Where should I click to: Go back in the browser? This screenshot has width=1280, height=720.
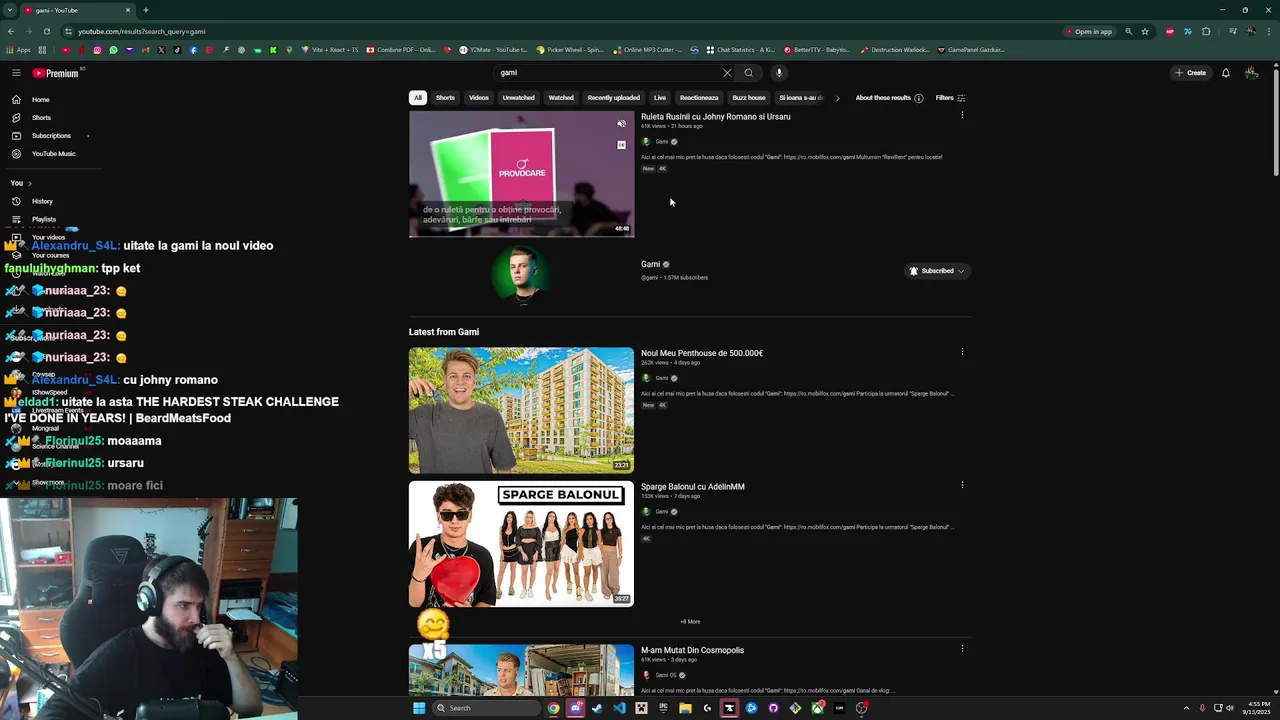pos(11,31)
